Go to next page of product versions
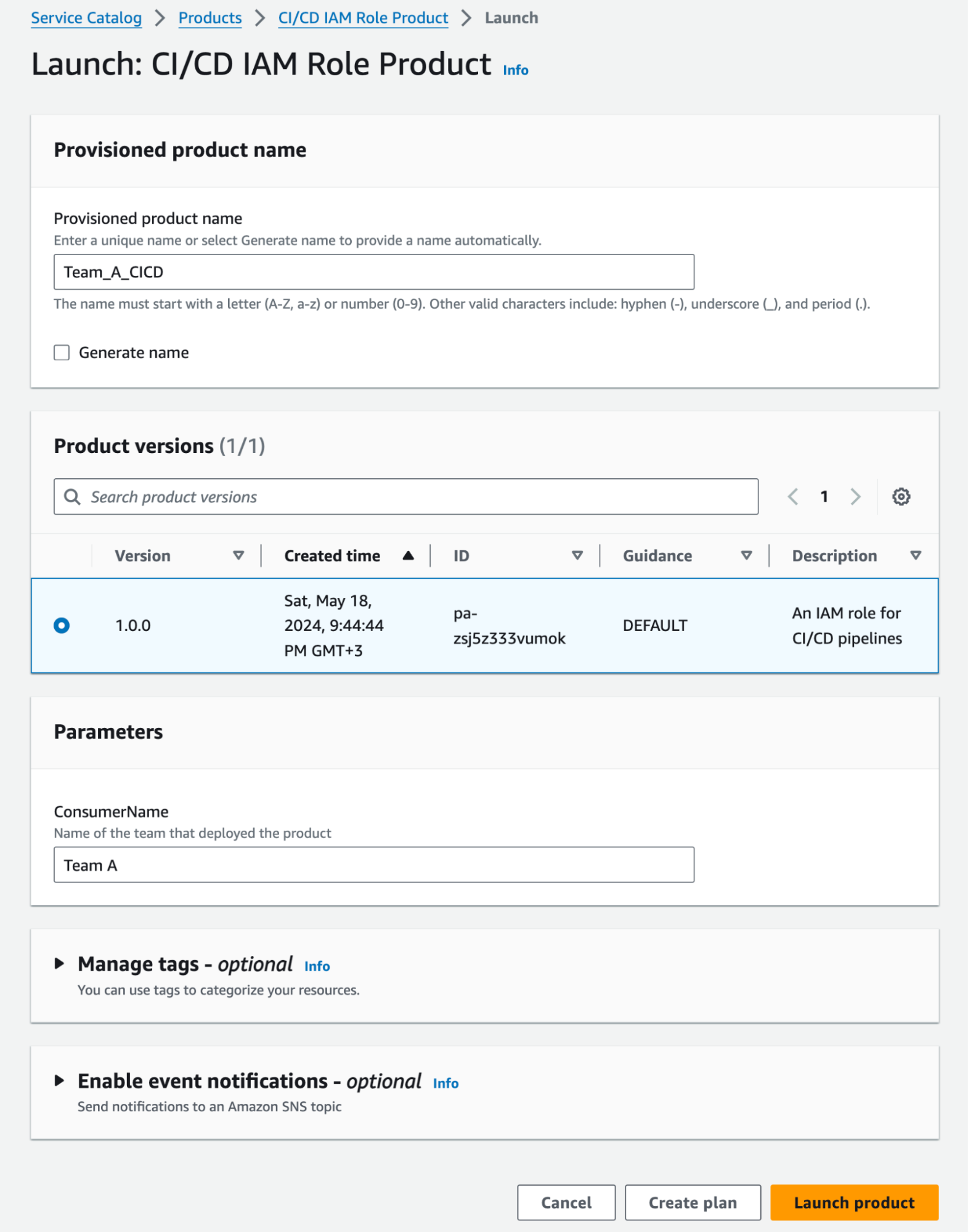This screenshot has width=968, height=1232. (x=855, y=497)
